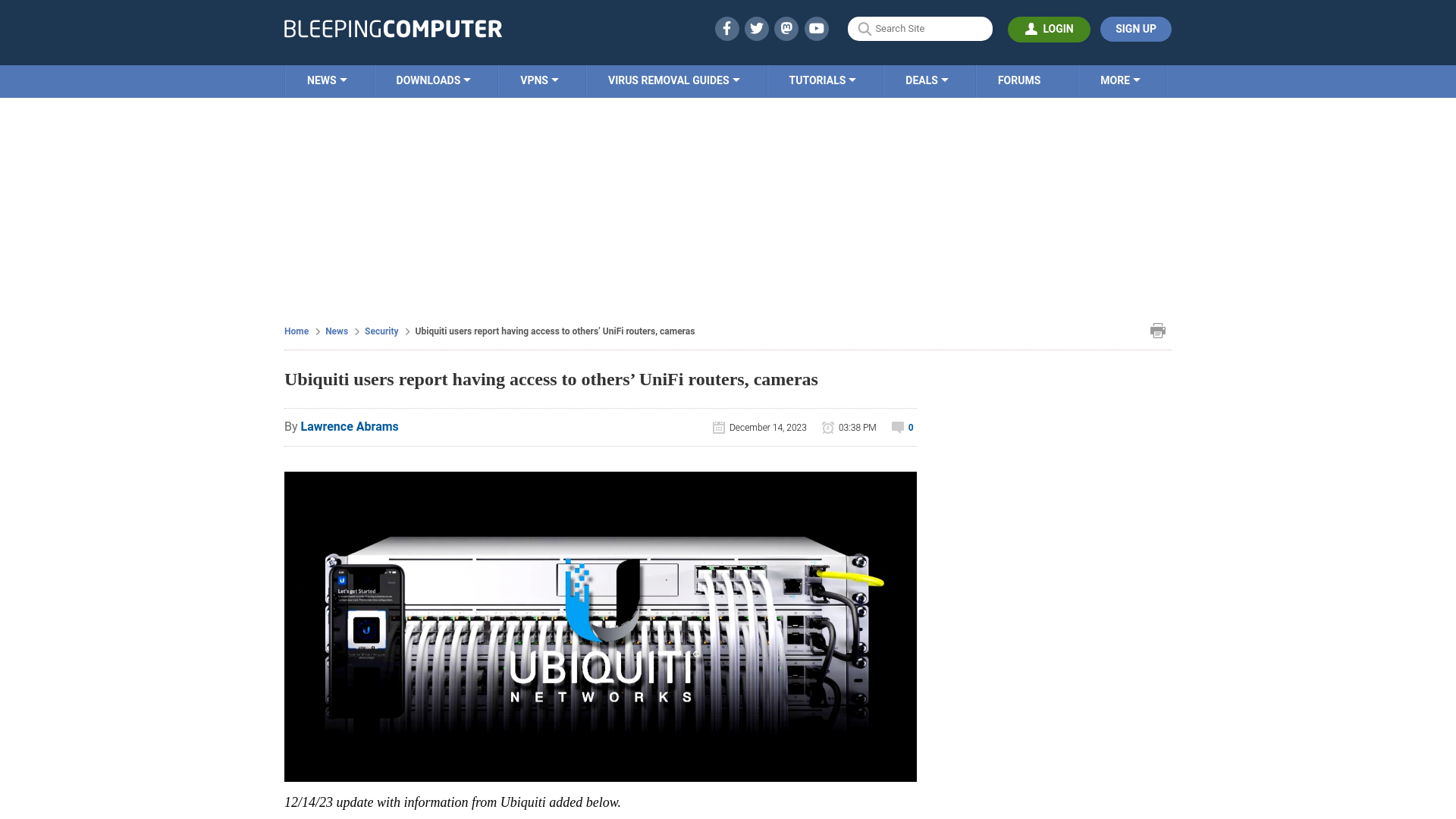Click the News breadcrumb link

(x=336, y=331)
